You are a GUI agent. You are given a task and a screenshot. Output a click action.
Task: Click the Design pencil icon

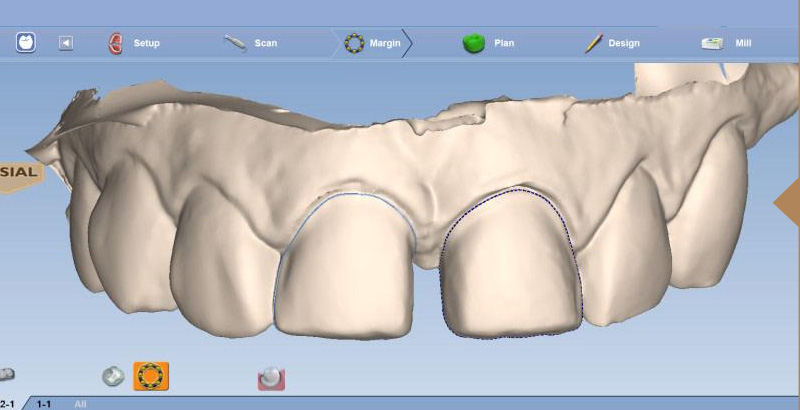click(x=593, y=43)
